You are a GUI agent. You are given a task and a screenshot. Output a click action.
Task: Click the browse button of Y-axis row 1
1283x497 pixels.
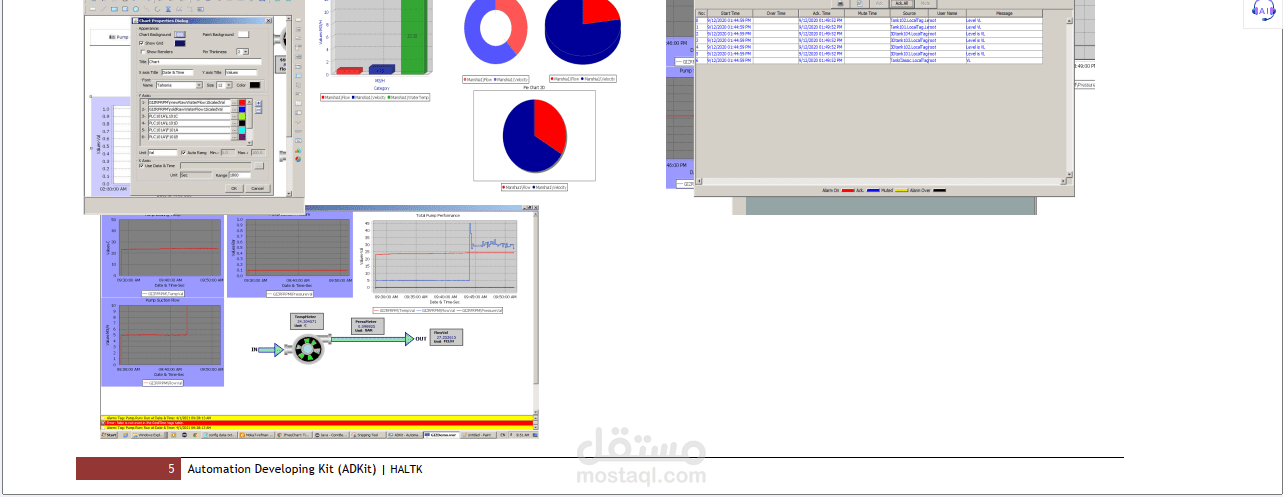[234, 102]
